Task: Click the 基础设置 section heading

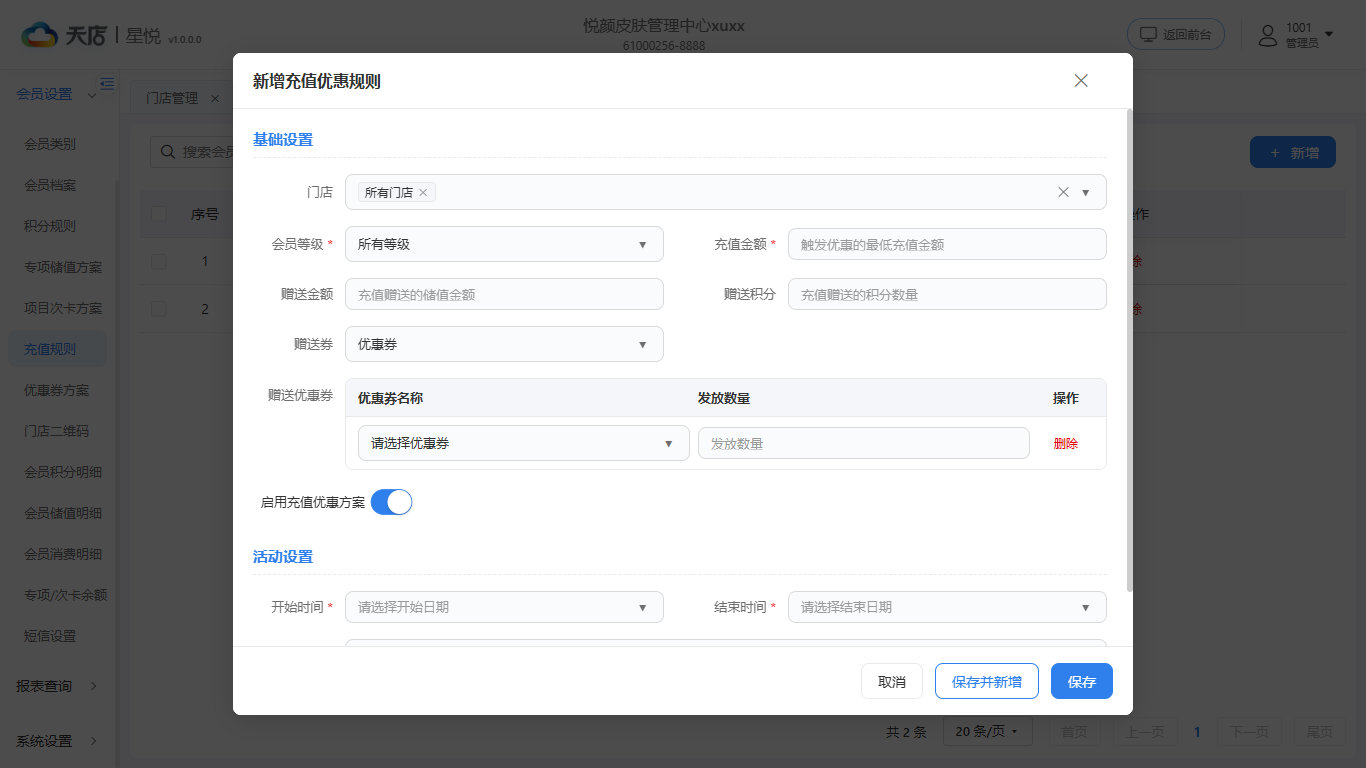Action: pyautogui.click(x=283, y=139)
